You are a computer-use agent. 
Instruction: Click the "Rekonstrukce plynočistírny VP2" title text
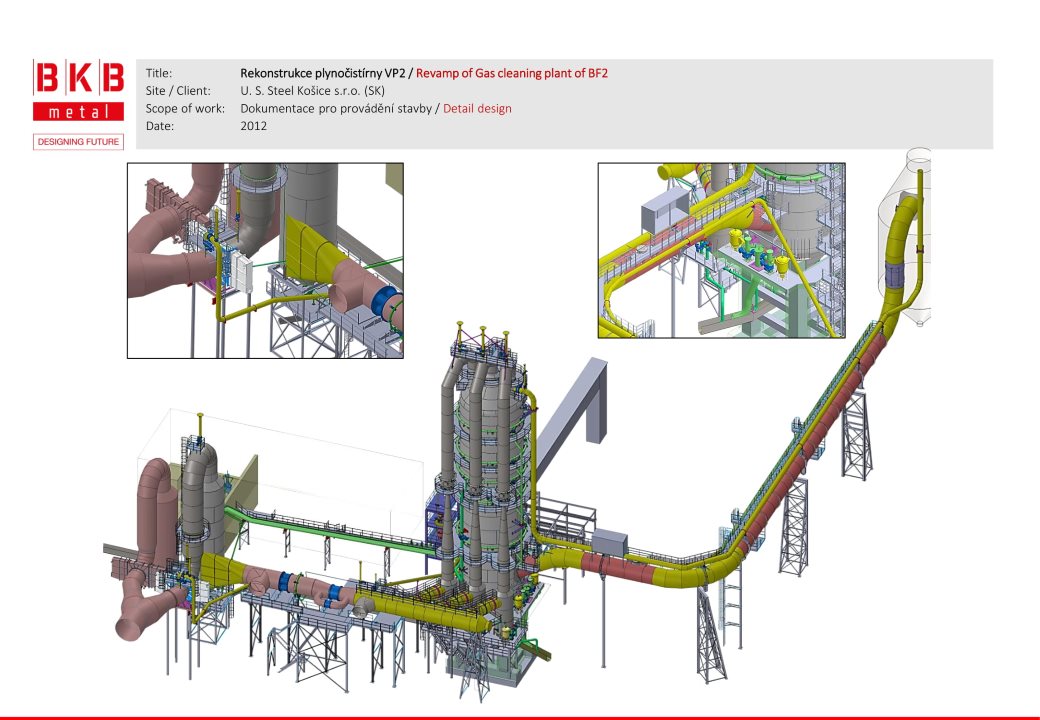tap(320, 73)
